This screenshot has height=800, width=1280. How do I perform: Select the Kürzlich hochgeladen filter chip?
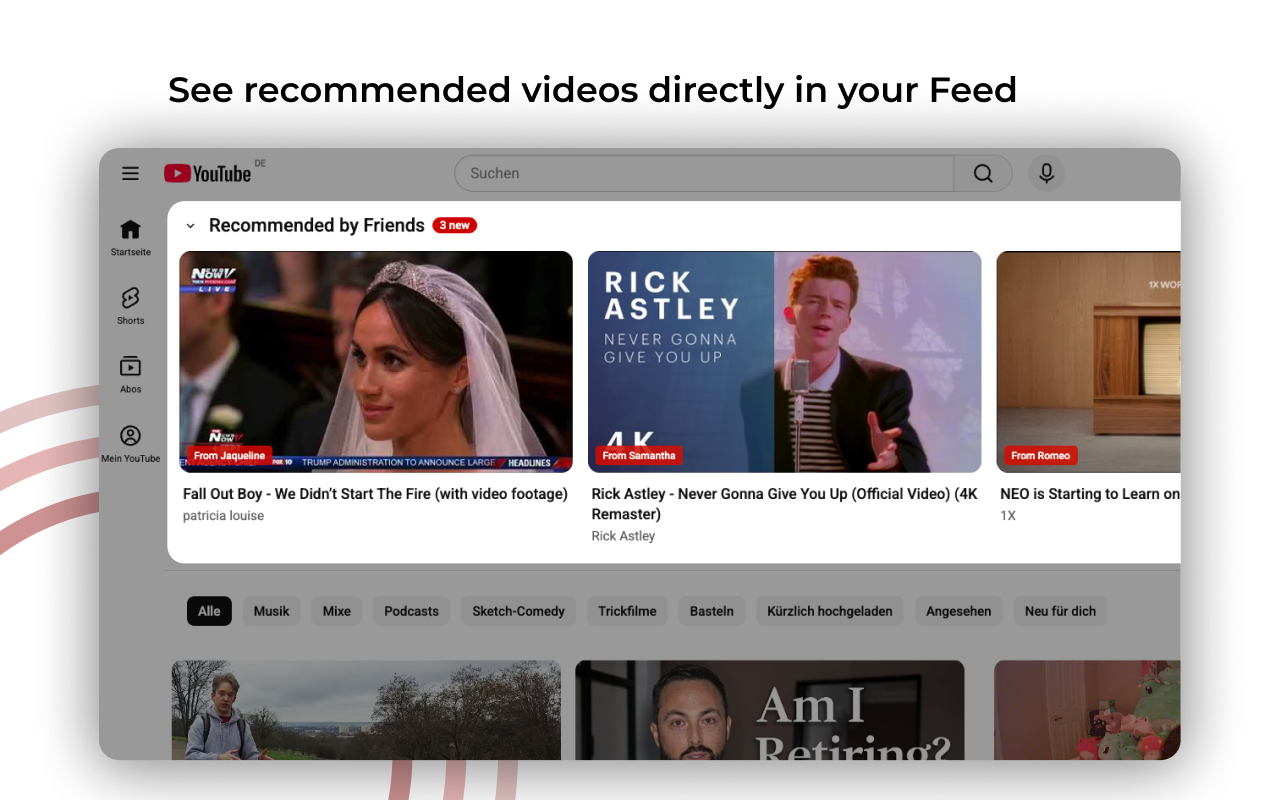coord(830,611)
